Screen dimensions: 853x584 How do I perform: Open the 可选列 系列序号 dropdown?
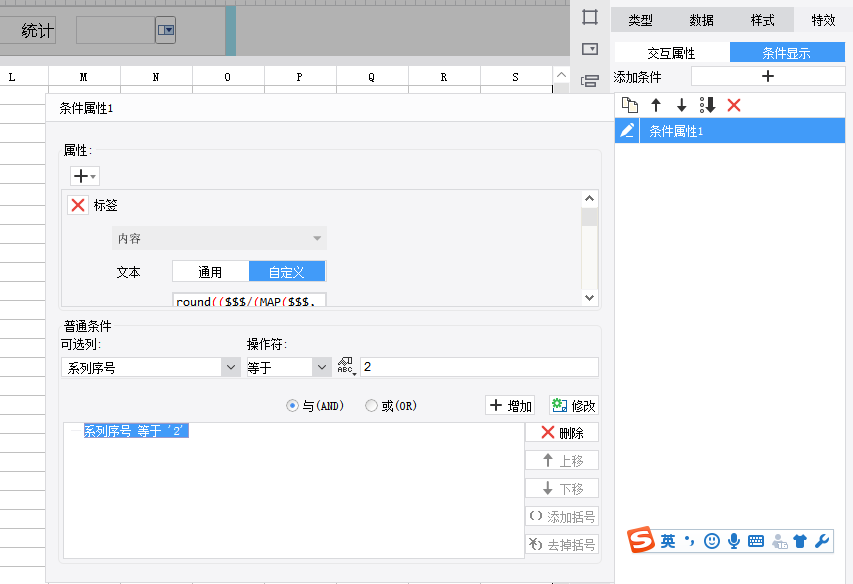click(229, 368)
